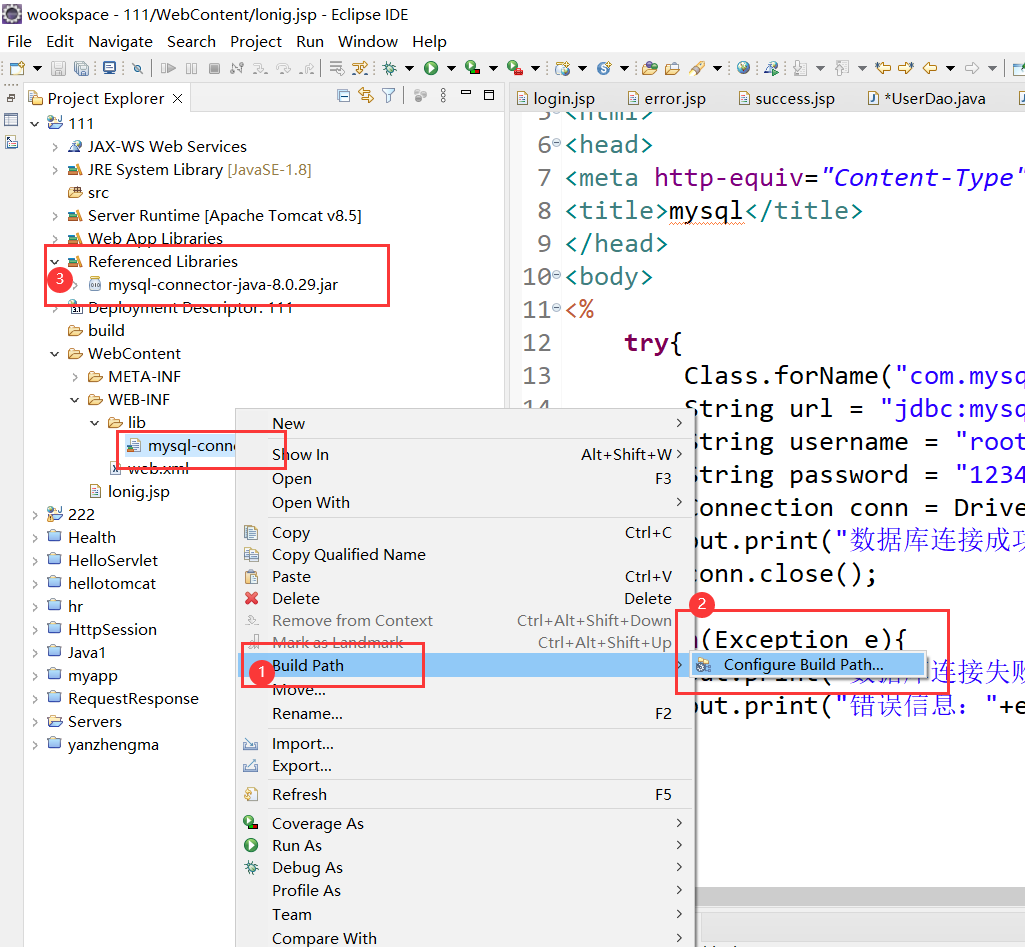The image size is (1025, 947).
Task: Open the Web Browser globe icon
Action: coord(743,68)
